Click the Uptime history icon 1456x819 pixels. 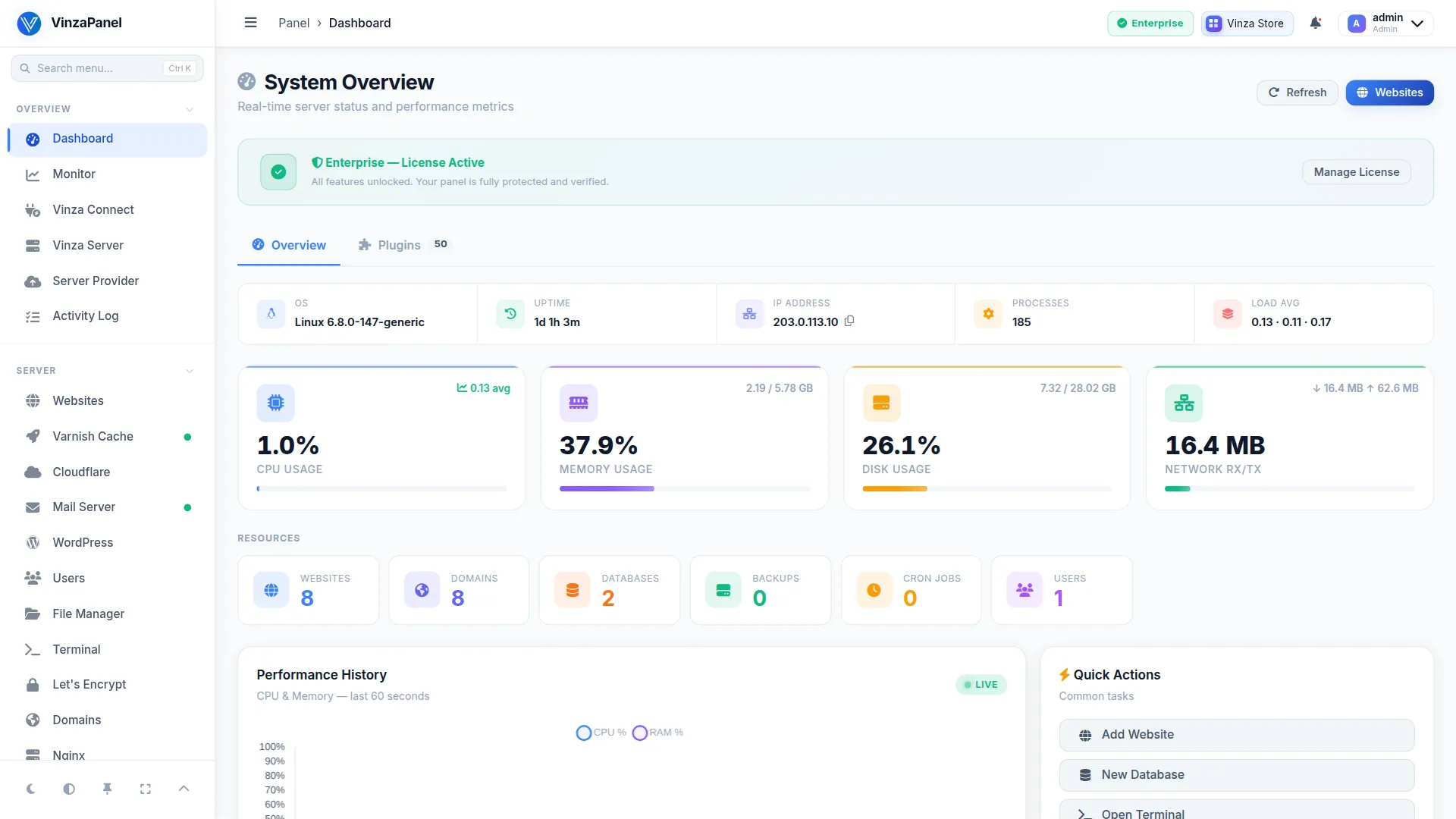point(510,313)
